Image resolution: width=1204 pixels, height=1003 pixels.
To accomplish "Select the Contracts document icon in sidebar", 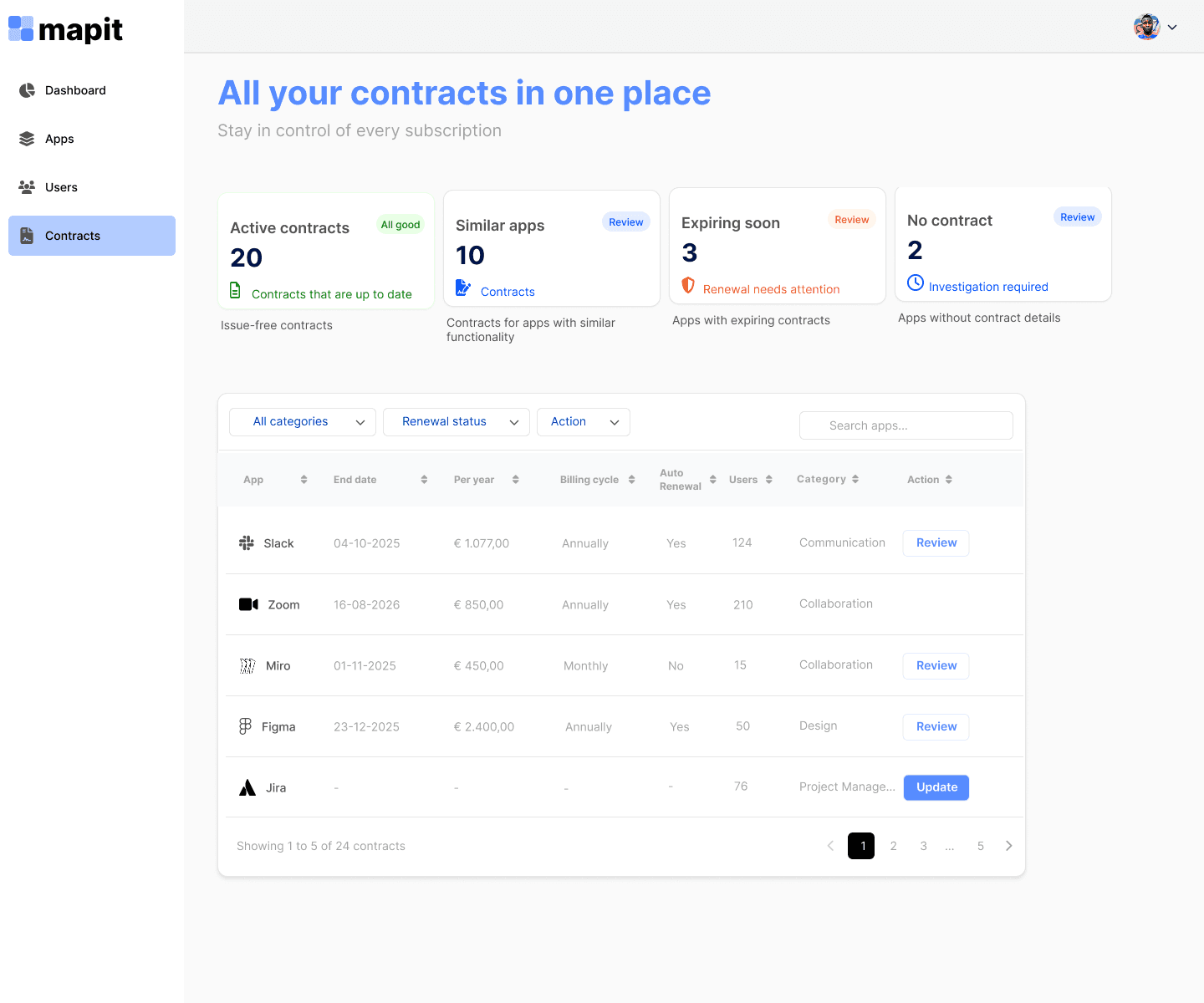I will pyautogui.click(x=28, y=236).
